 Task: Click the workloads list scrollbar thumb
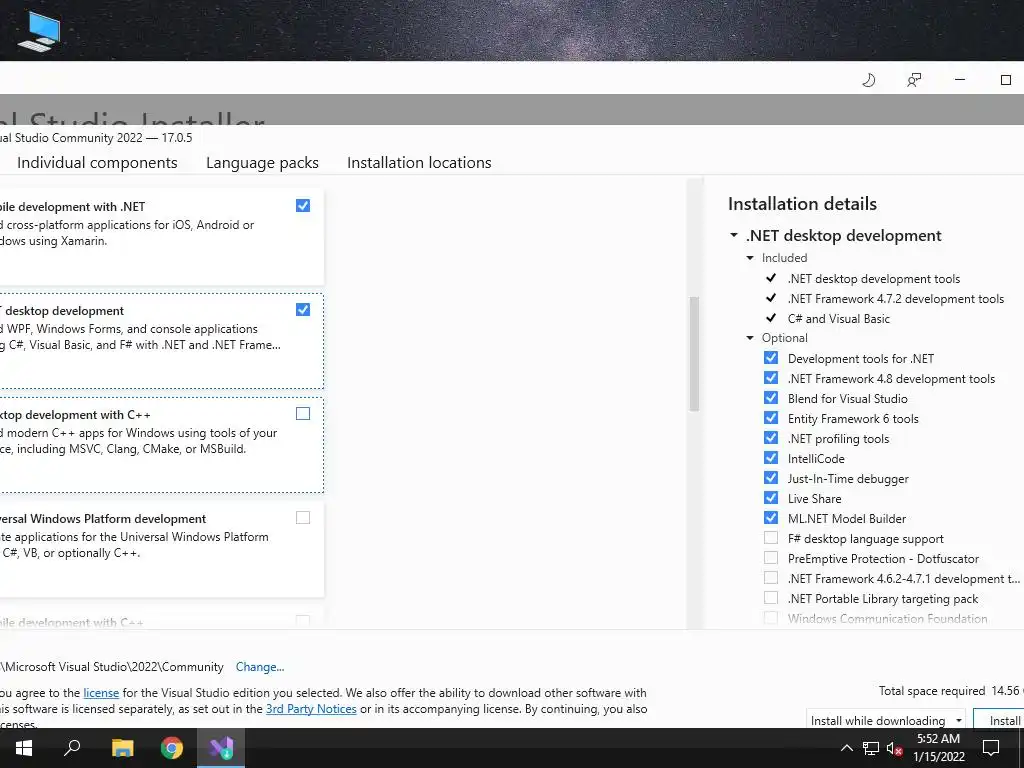pos(694,354)
